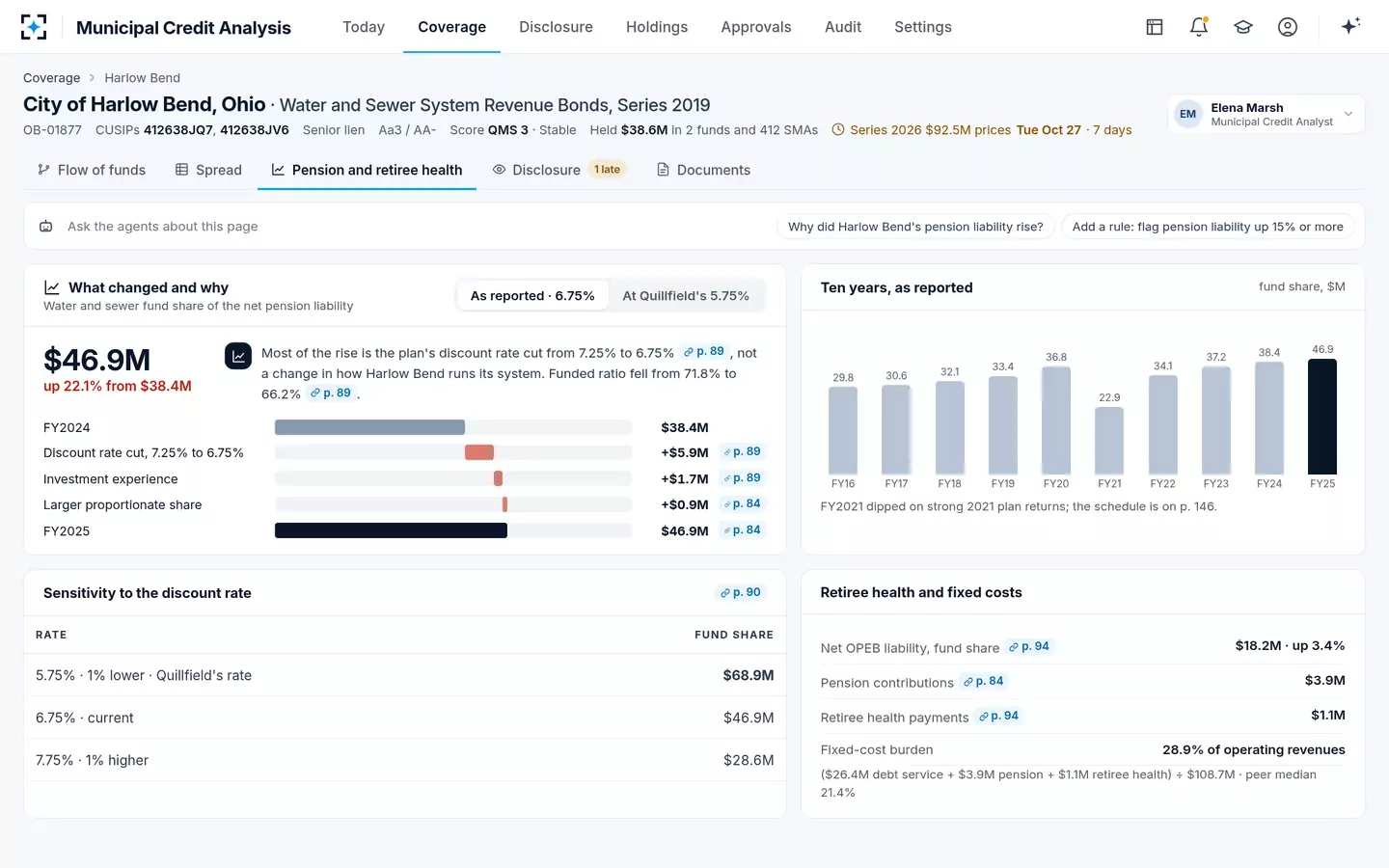The width and height of the screenshot is (1389, 868).
Task: Click the Series 2026 $92.5M pricing notice
Action: (981, 130)
